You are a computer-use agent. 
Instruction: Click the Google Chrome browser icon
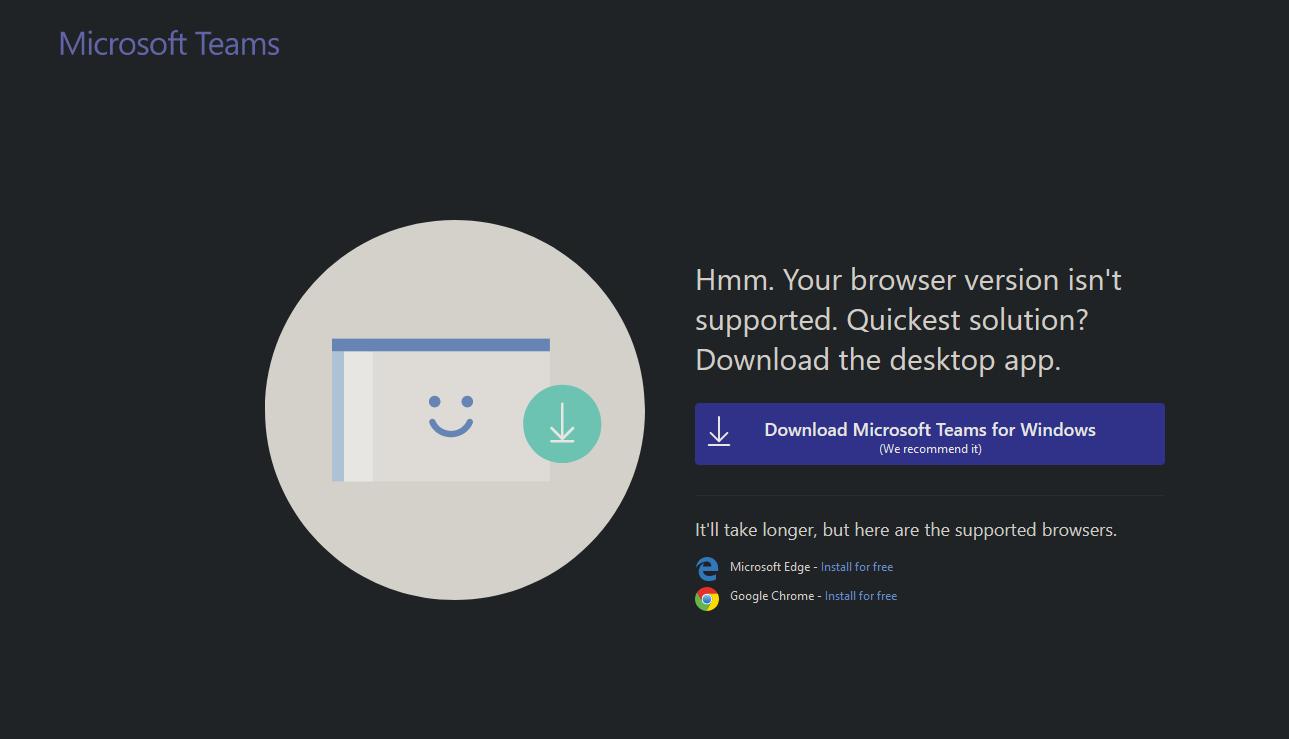point(706,598)
